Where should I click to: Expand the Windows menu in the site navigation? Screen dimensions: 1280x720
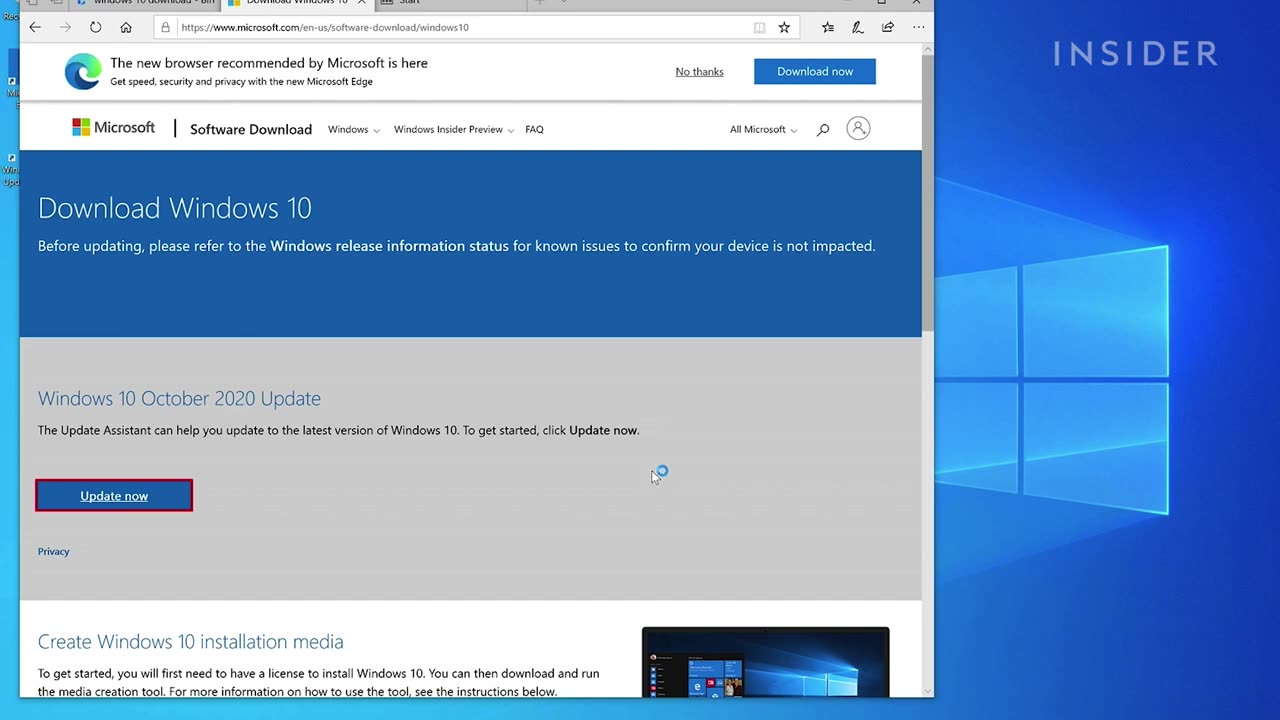354,129
